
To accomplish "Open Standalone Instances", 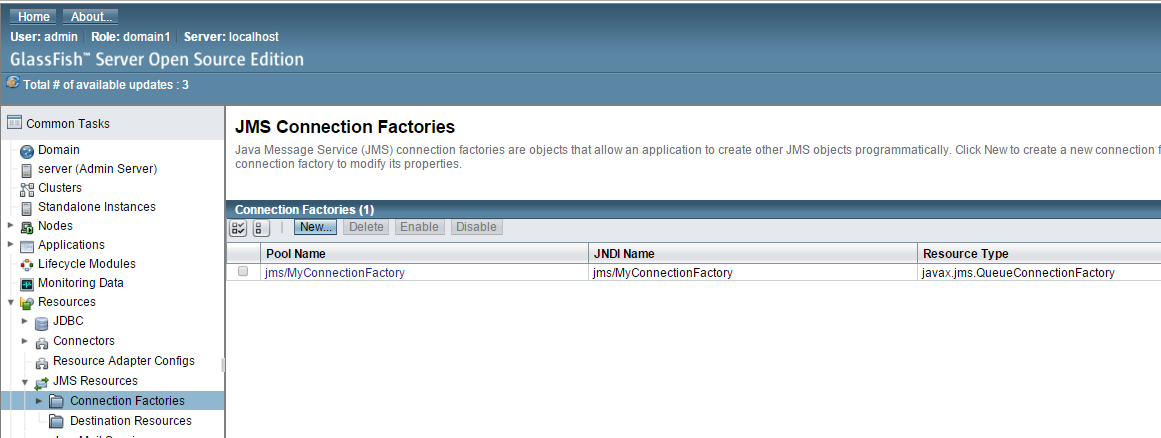I will coord(97,206).
